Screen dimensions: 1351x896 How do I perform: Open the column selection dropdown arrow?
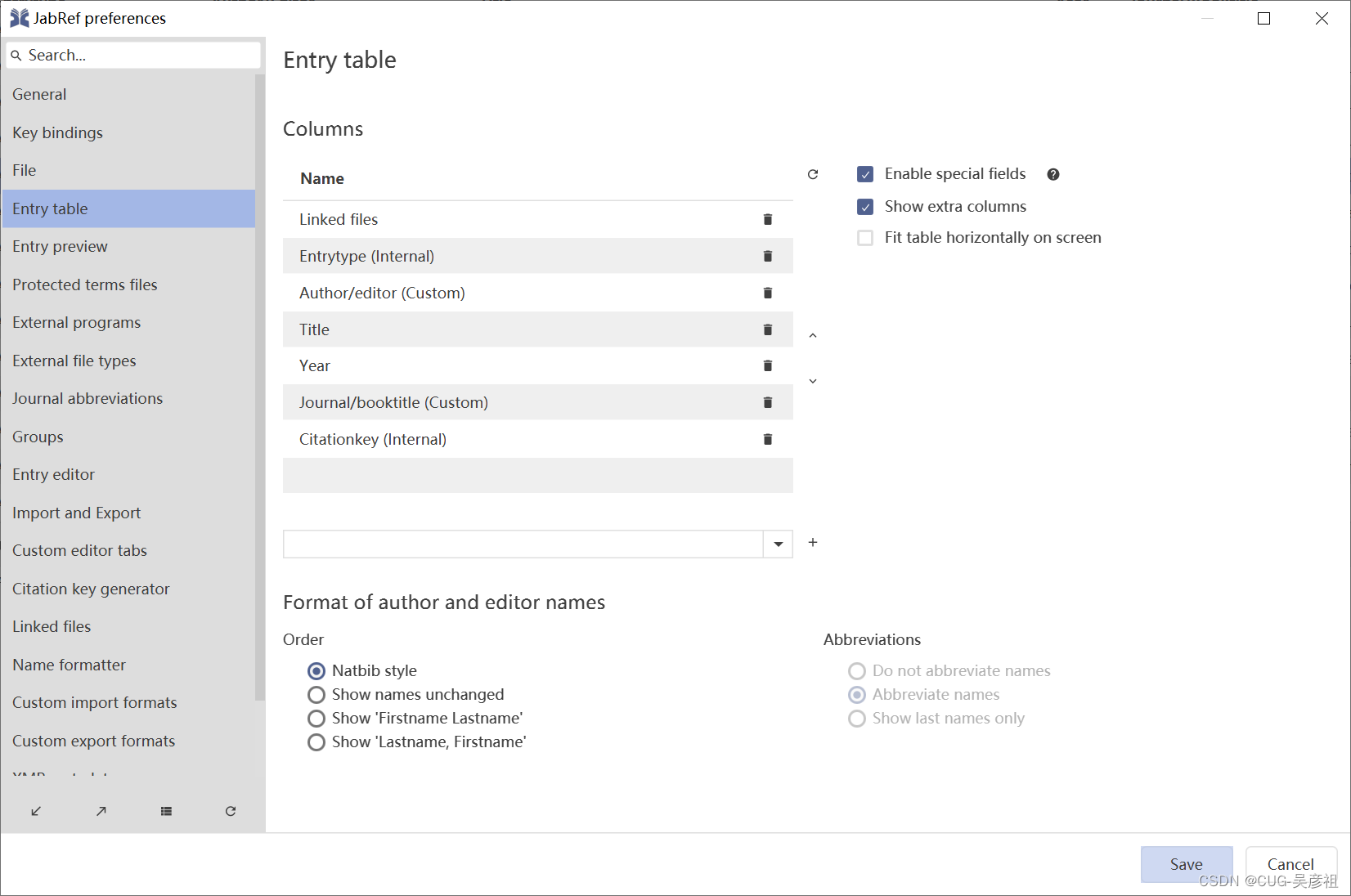pos(778,544)
